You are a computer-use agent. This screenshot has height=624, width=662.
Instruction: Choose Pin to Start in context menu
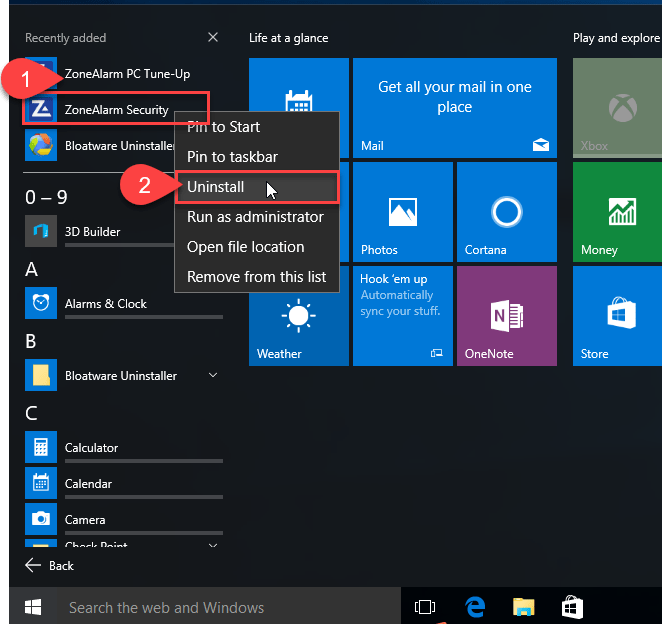tap(257, 127)
